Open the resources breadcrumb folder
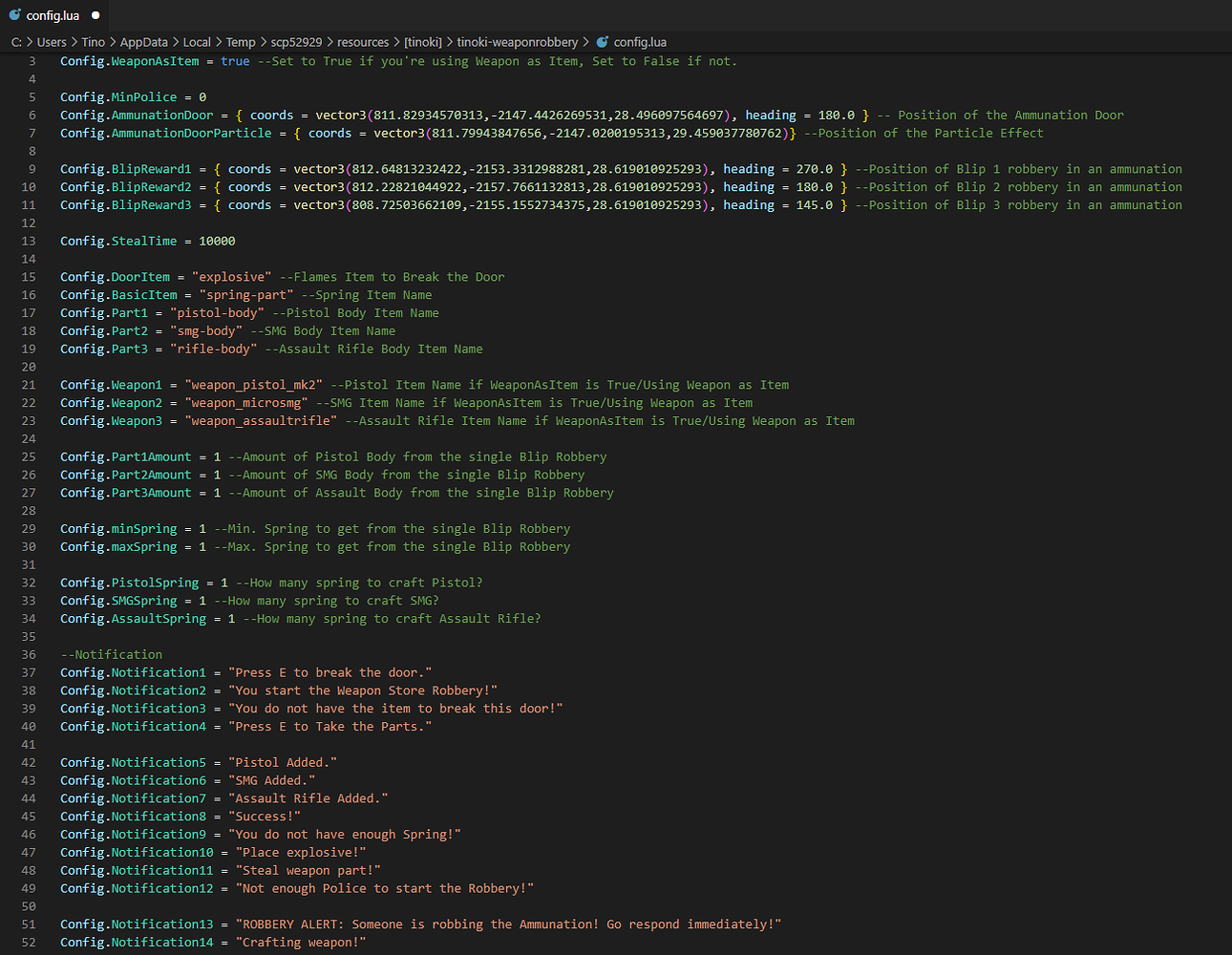The height and width of the screenshot is (955, 1232). pos(363,42)
